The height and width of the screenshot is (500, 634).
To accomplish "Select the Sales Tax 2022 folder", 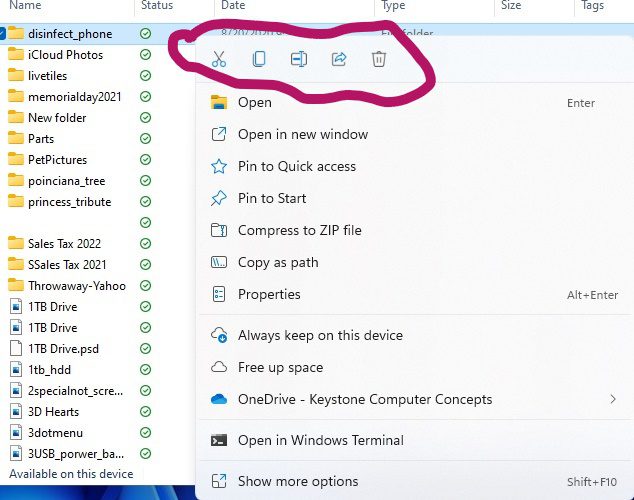I will pos(64,244).
